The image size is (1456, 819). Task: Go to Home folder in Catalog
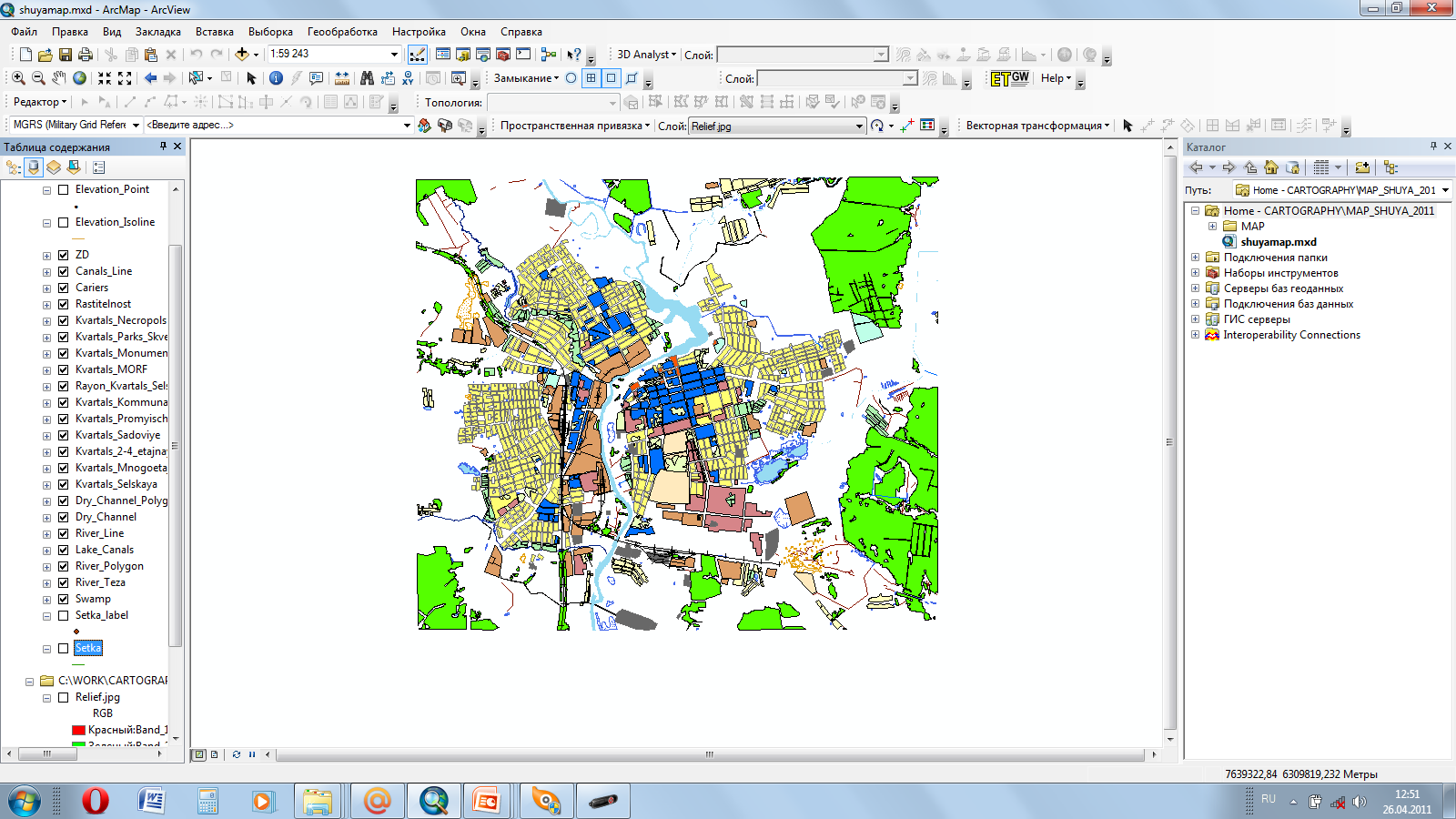click(x=1271, y=167)
